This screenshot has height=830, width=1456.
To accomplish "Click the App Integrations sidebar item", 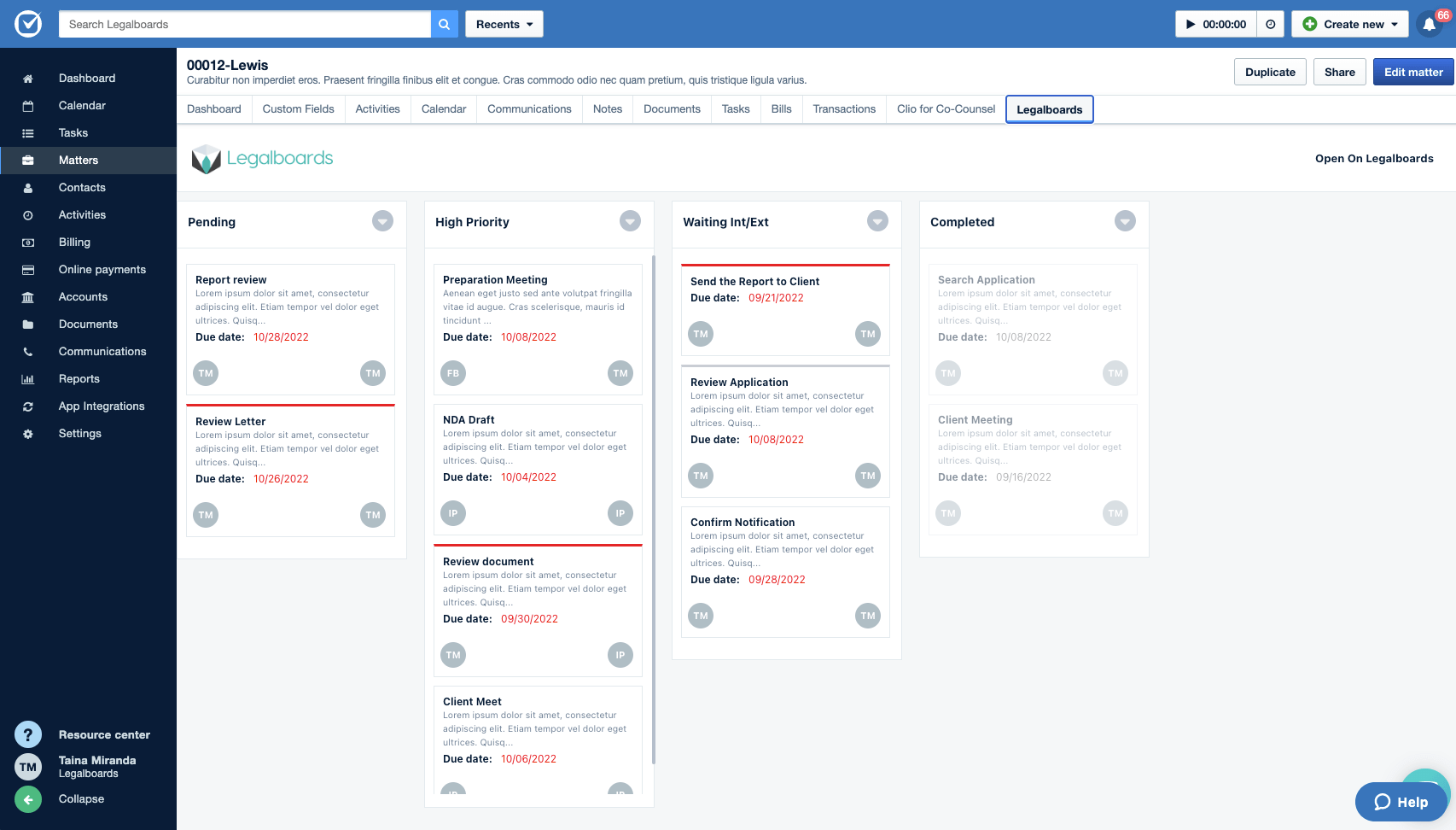I will (x=89, y=406).
